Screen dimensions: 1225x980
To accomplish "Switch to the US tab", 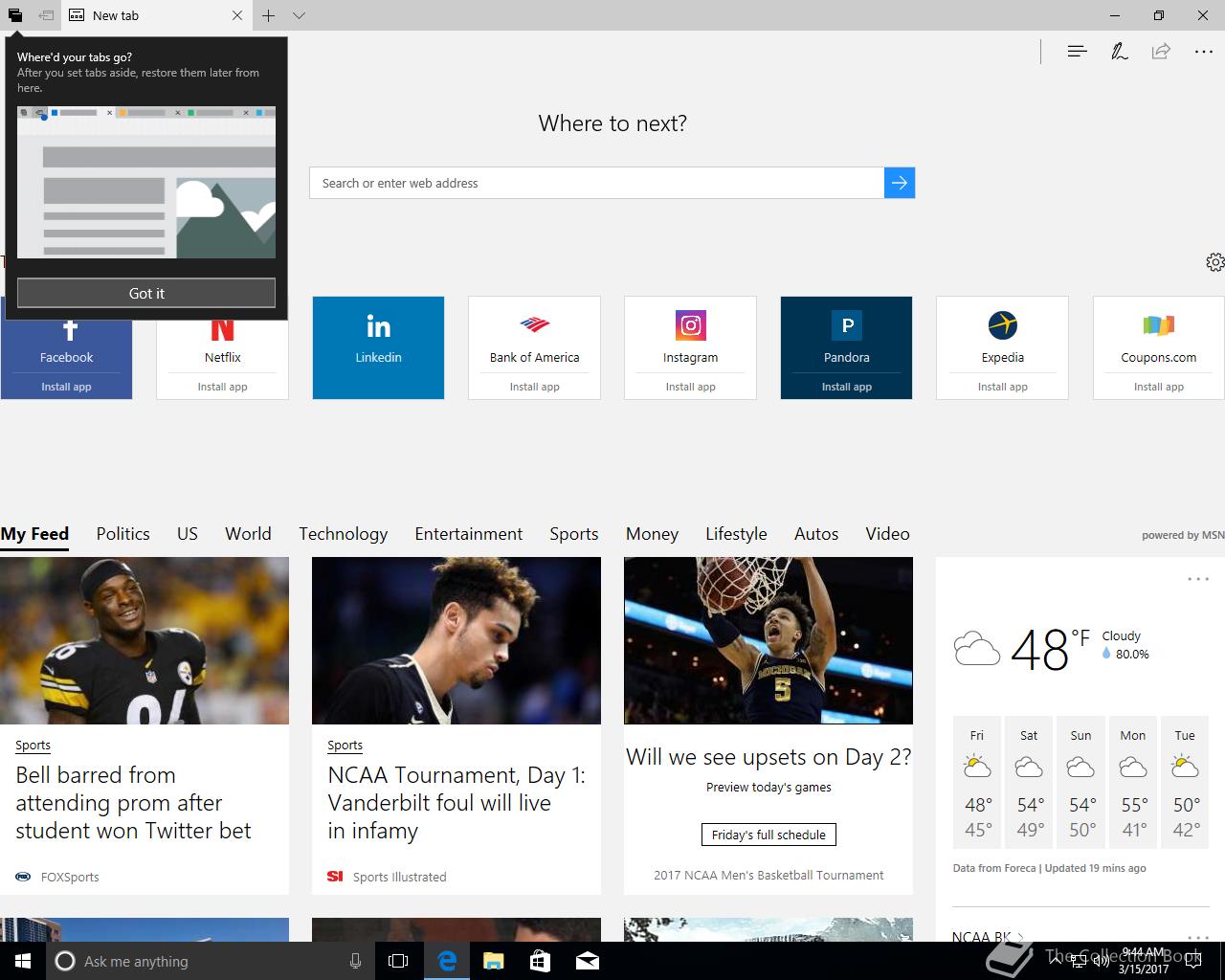I will pos(188,534).
